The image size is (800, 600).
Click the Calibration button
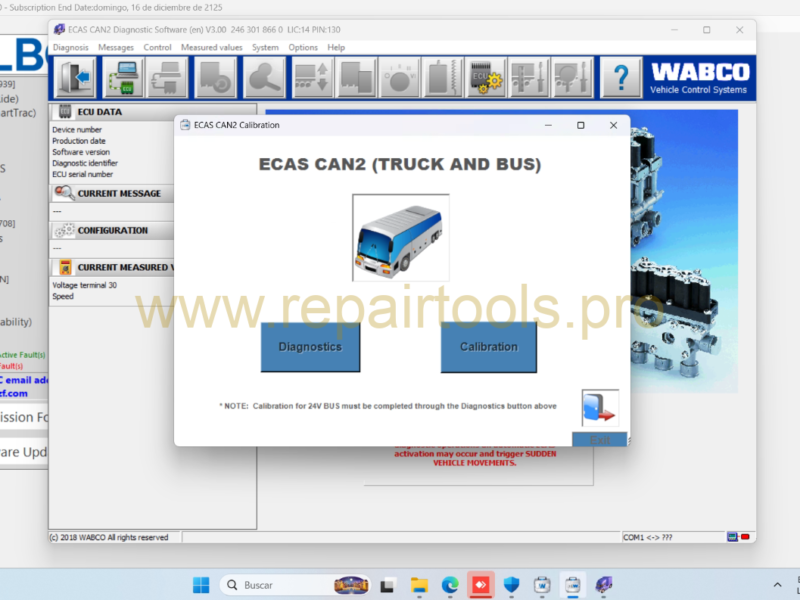pyautogui.click(x=489, y=347)
